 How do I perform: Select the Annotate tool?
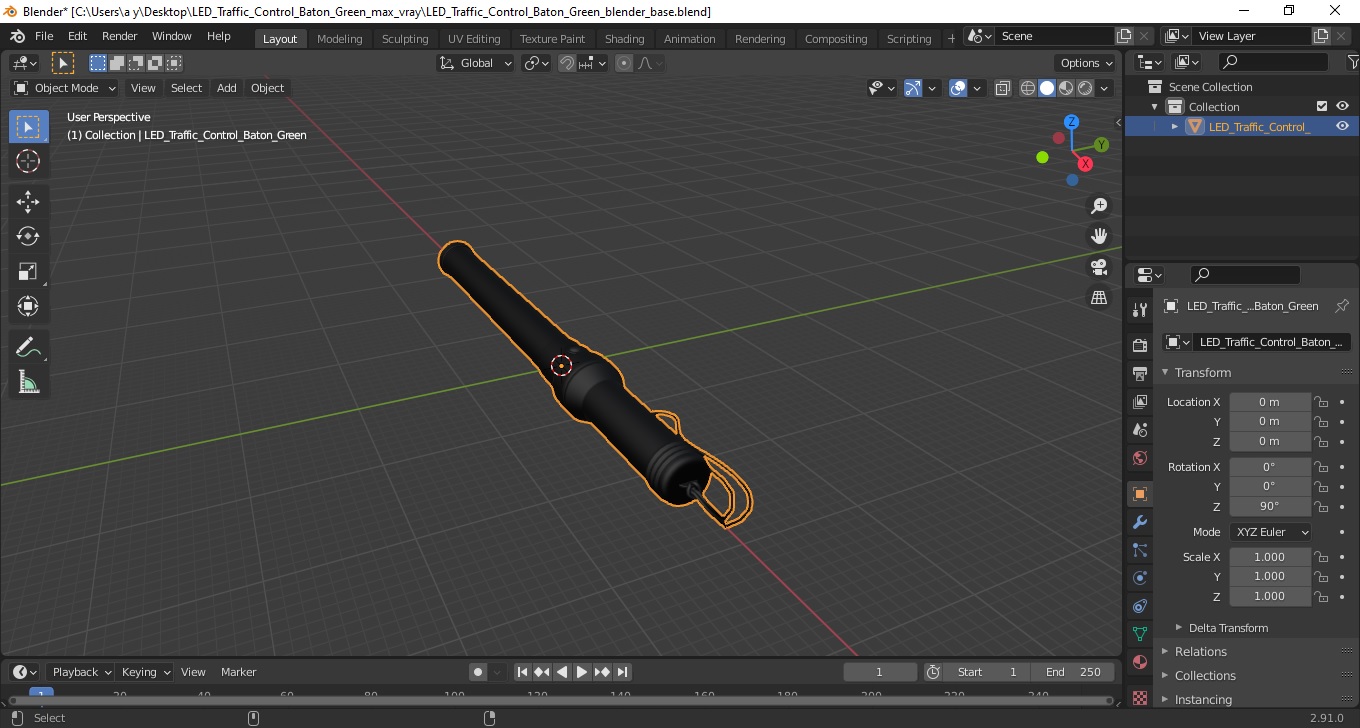[28, 347]
